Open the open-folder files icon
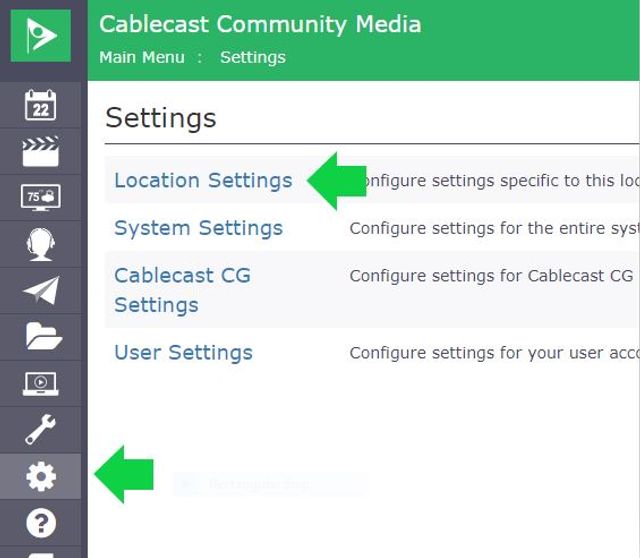Screen dimensions: 640x558 [43, 336]
